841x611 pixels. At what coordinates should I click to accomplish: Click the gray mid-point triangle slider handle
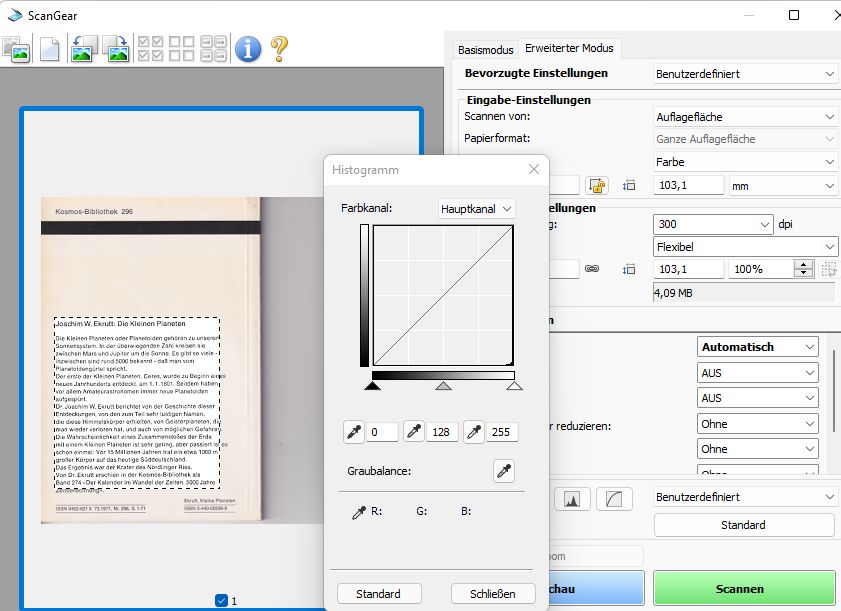[443, 386]
